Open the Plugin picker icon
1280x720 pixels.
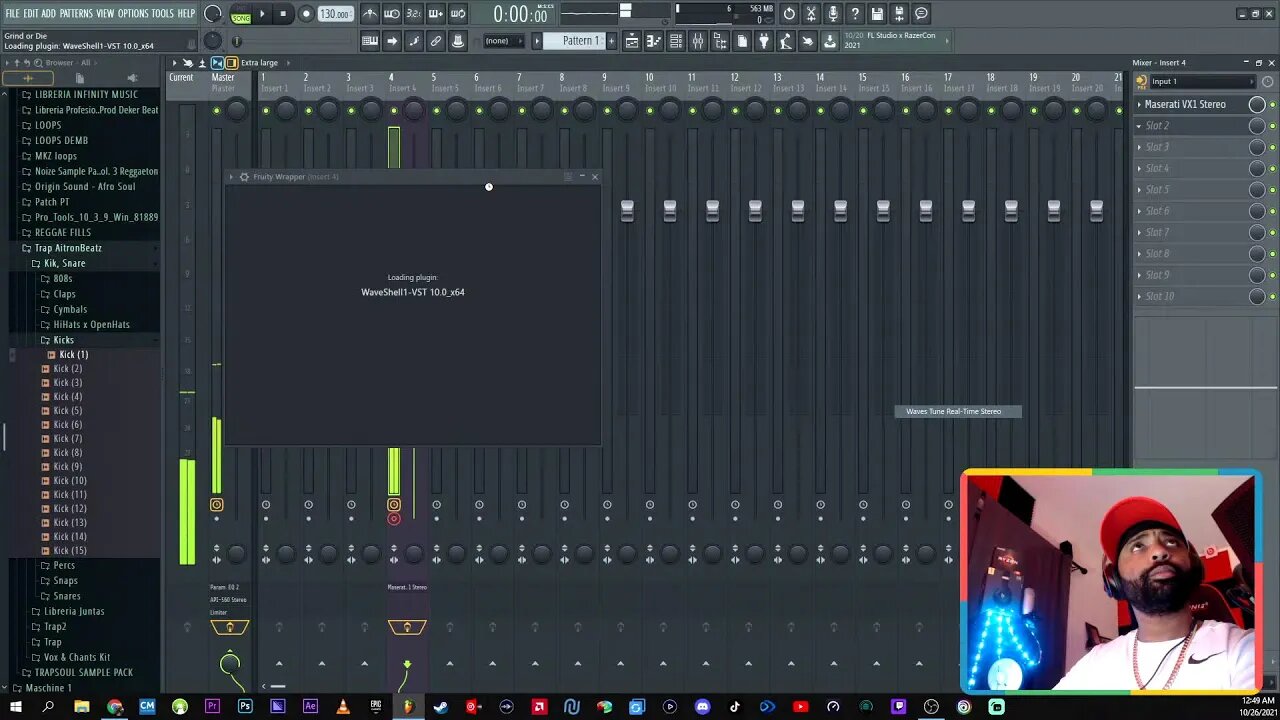(764, 41)
